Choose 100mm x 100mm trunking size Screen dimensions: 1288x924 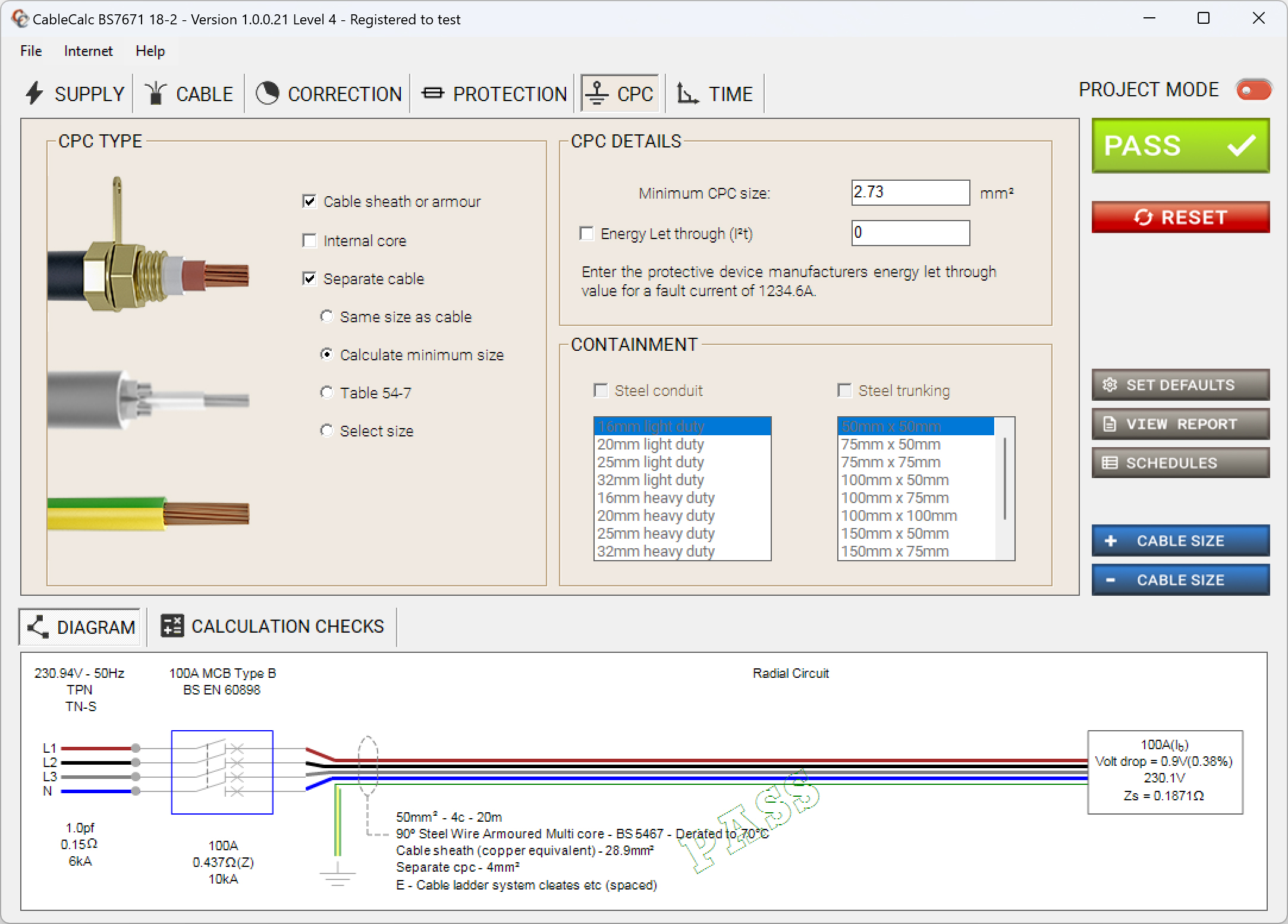pos(899,515)
